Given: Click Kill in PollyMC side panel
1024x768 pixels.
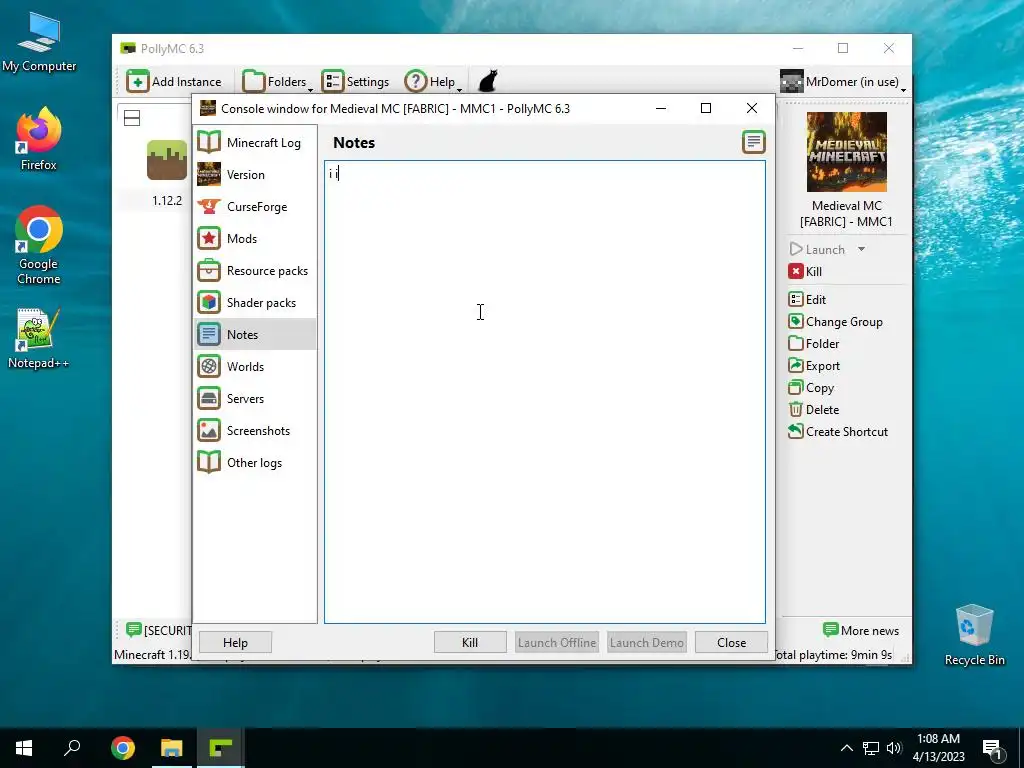Looking at the screenshot, I should click(x=805, y=272).
